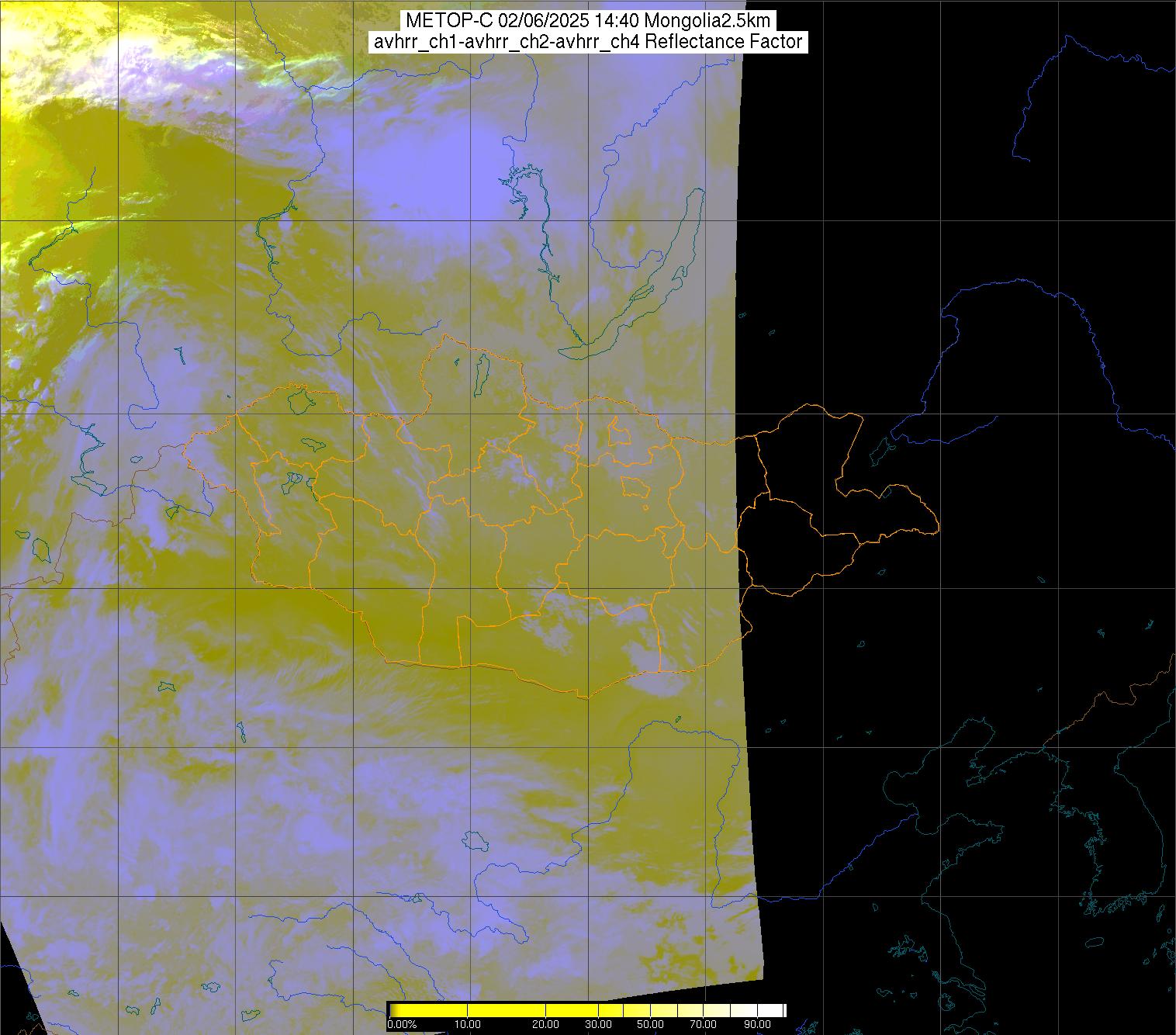Click the "30.00" colorbar label
The width and height of the screenshot is (1176, 1035).
[598, 1024]
